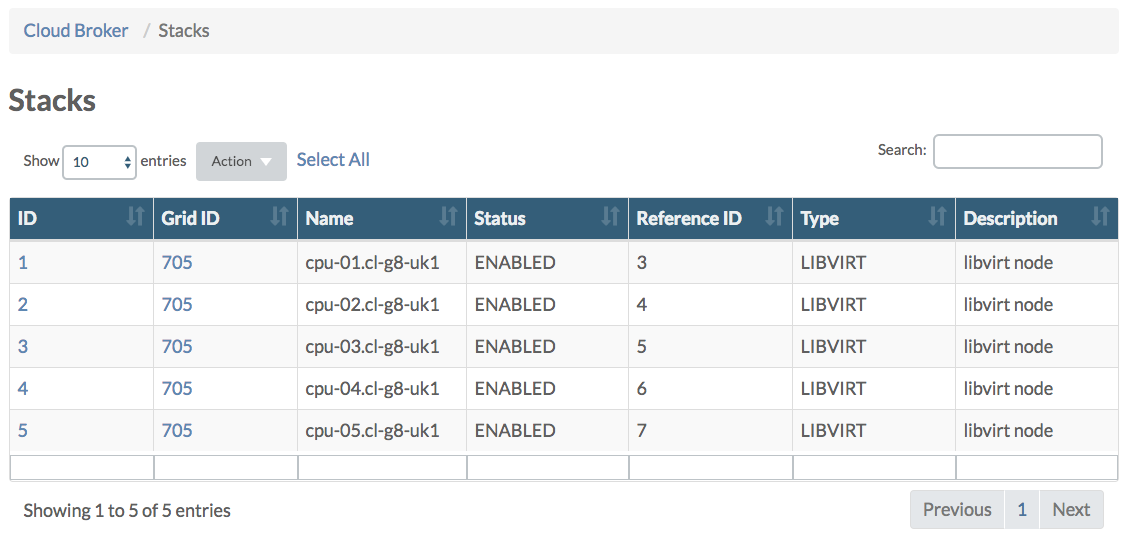Toggle Reference ID sort order icon
This screenshot has width=1127, height=548.
pyautogui.click(x=774, y=217)
